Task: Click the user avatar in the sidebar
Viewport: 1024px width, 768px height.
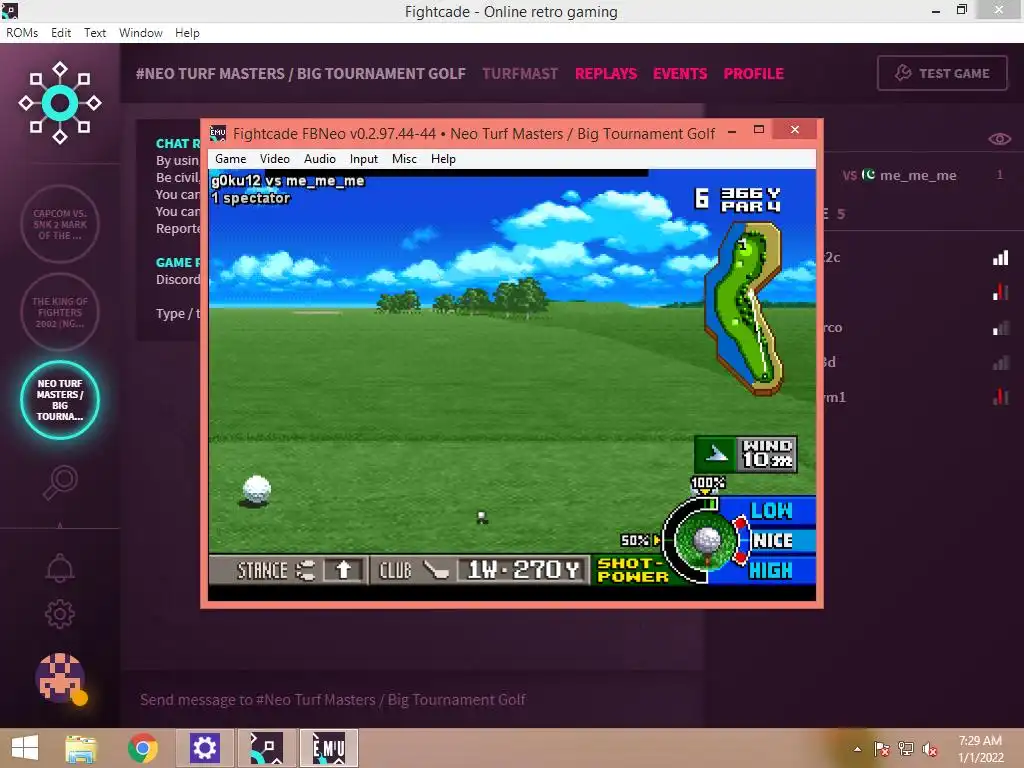Action: [60, 678]
